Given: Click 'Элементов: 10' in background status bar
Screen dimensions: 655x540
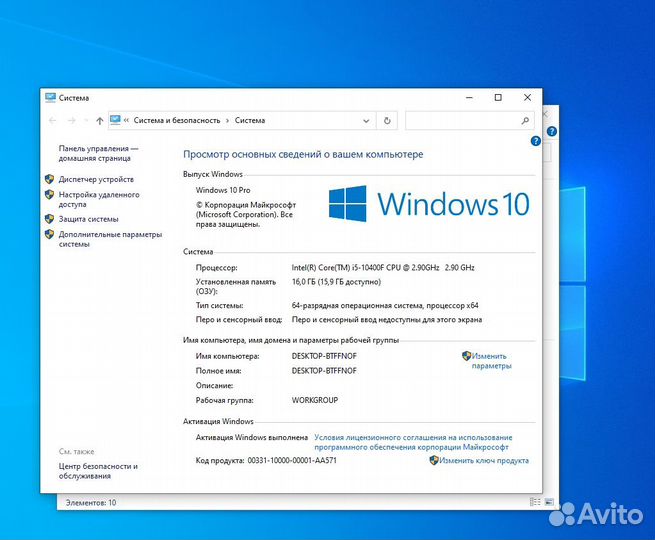Looking at the screenshot, I should pyautogui.click(x=91, y=503).
